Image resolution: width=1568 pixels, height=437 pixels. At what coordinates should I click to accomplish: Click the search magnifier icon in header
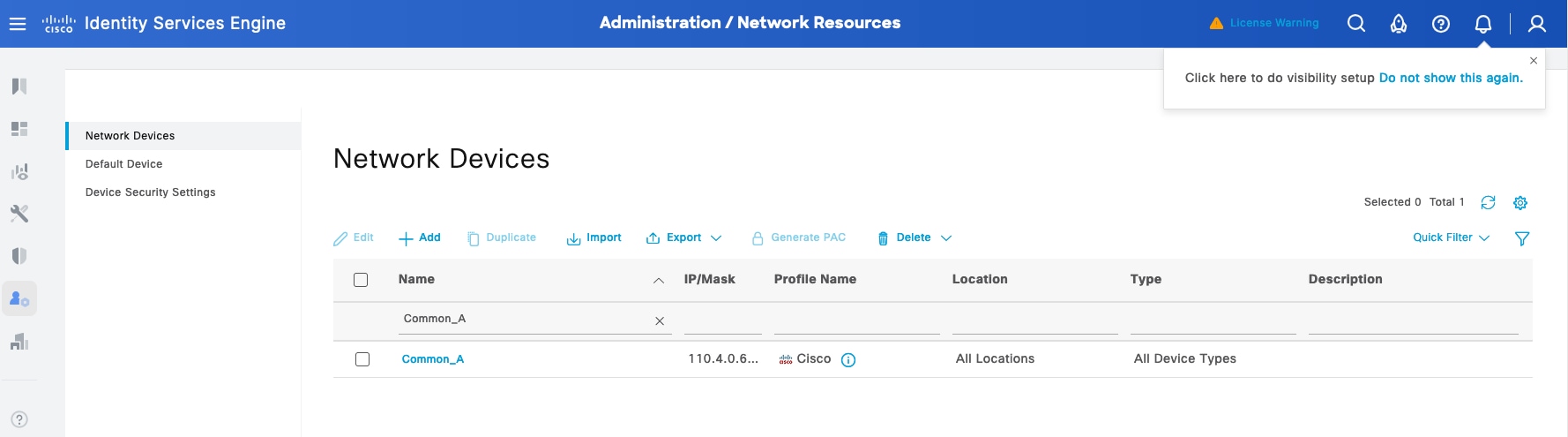point(1355,24)
